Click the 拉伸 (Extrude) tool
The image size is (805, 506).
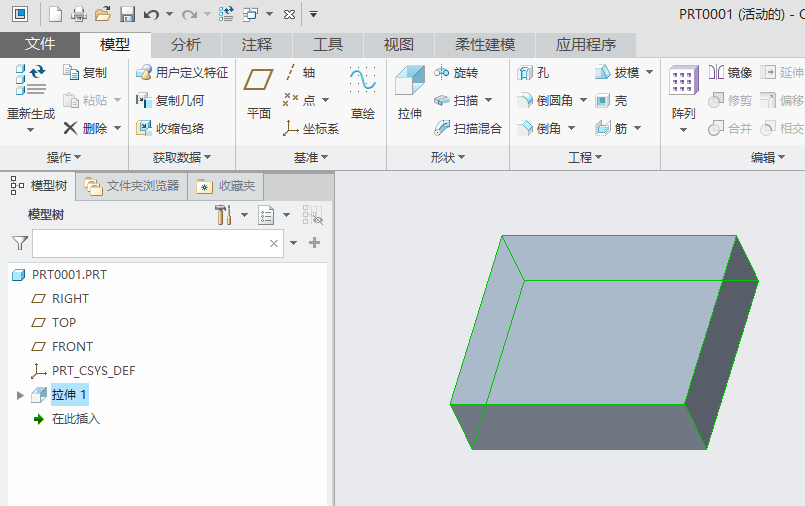click(409, 92)
